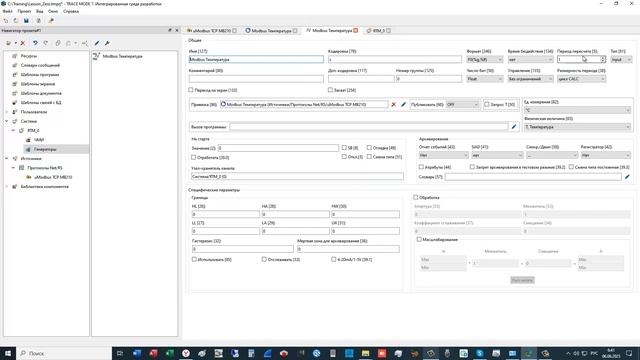Enable the Масштабирование checkbox
This screenshot has width=640, height=360.
pyautogui.click(x=419, y=240)
